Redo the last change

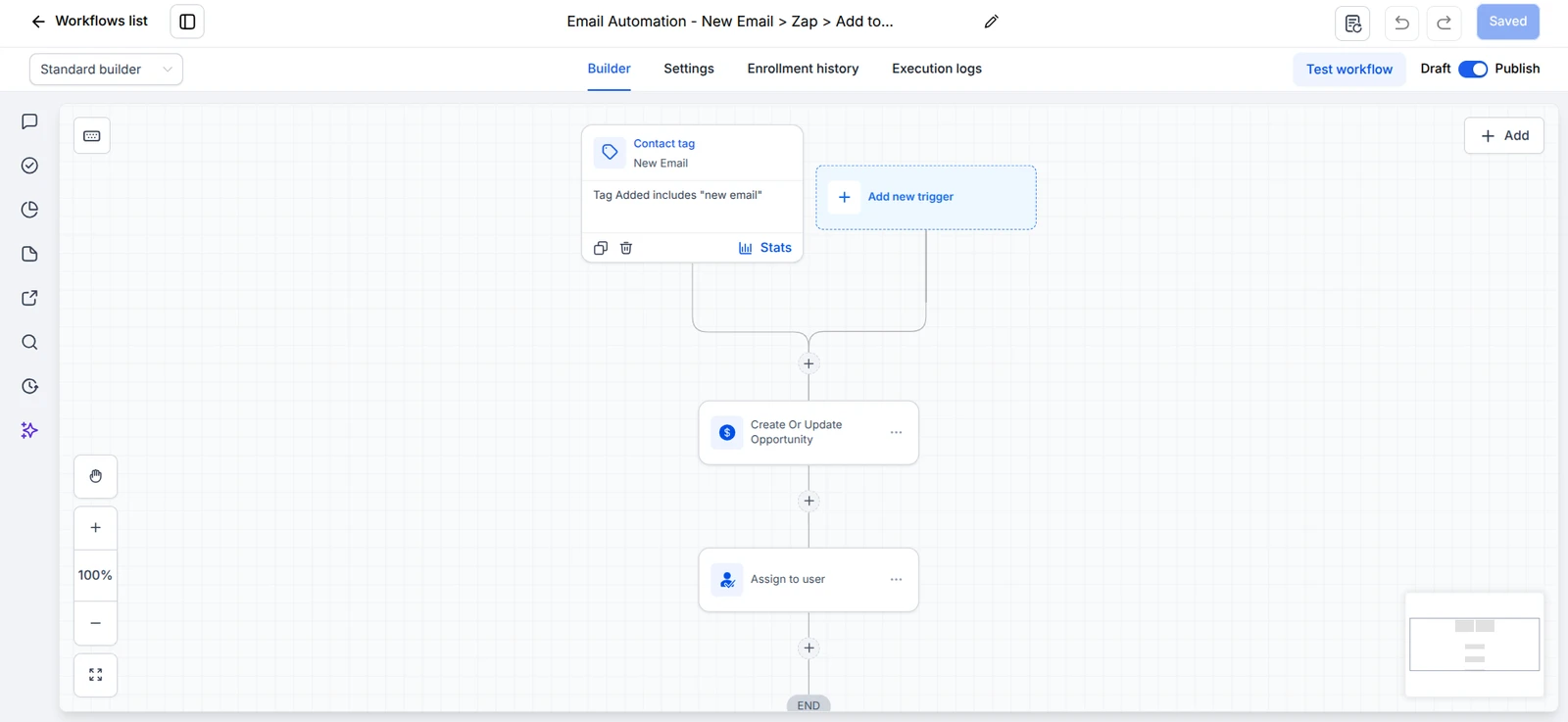coord(1445,23)
